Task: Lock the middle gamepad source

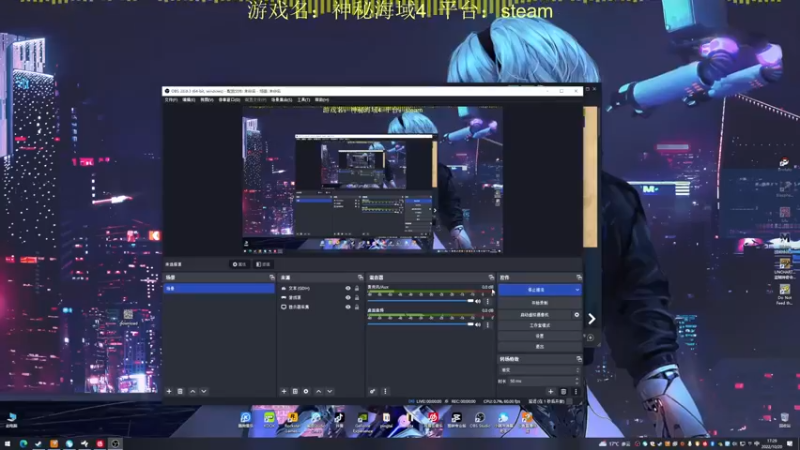Action: tap(357, 297)
